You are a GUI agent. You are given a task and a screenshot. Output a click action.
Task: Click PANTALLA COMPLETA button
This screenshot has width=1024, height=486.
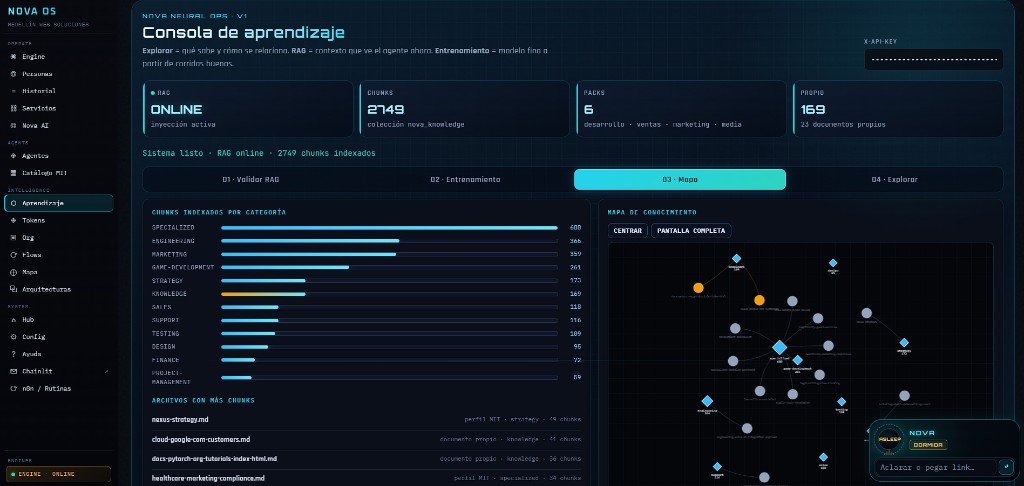[x=691, y=231]
